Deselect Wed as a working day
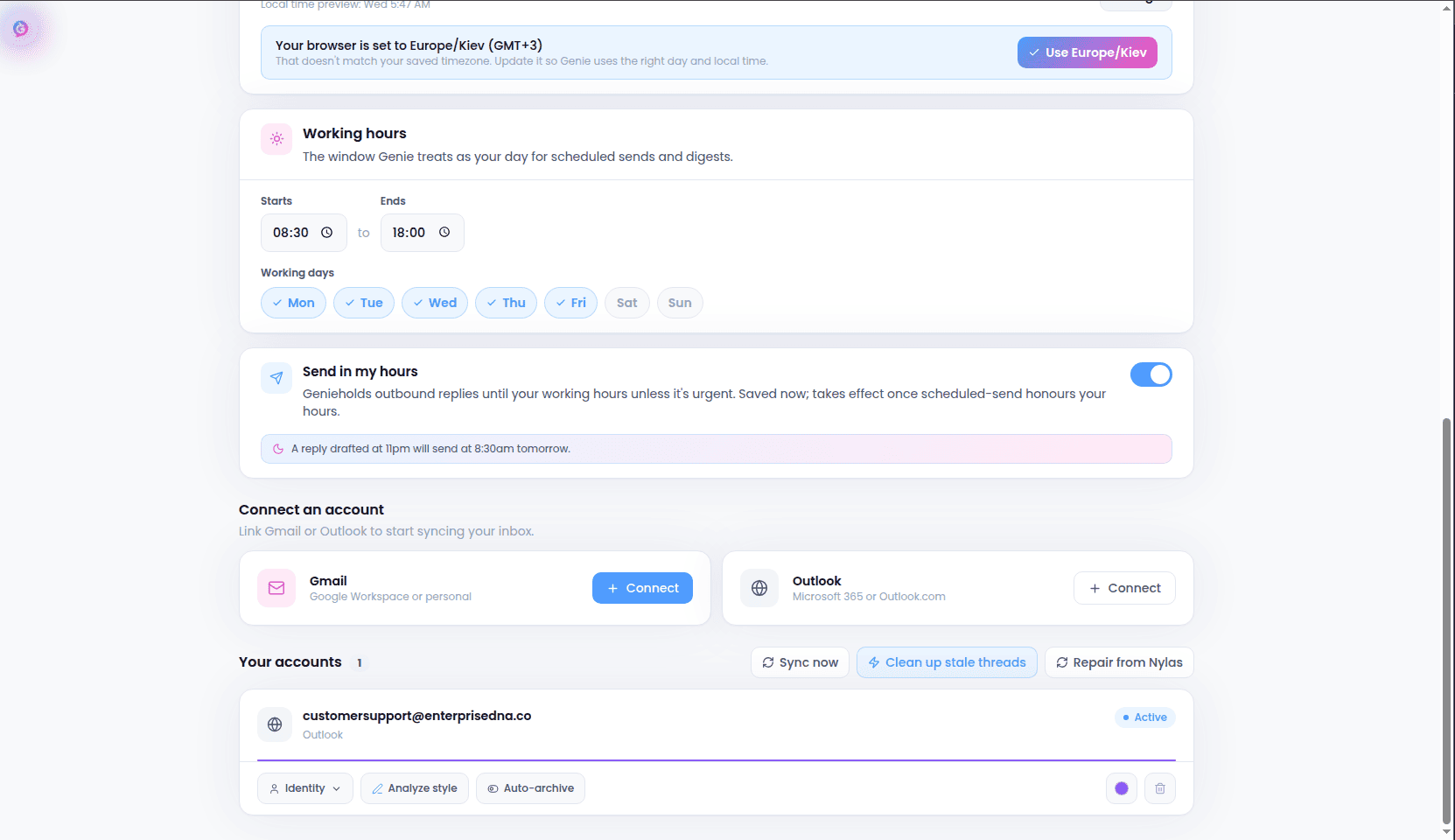 pos(435,303)
